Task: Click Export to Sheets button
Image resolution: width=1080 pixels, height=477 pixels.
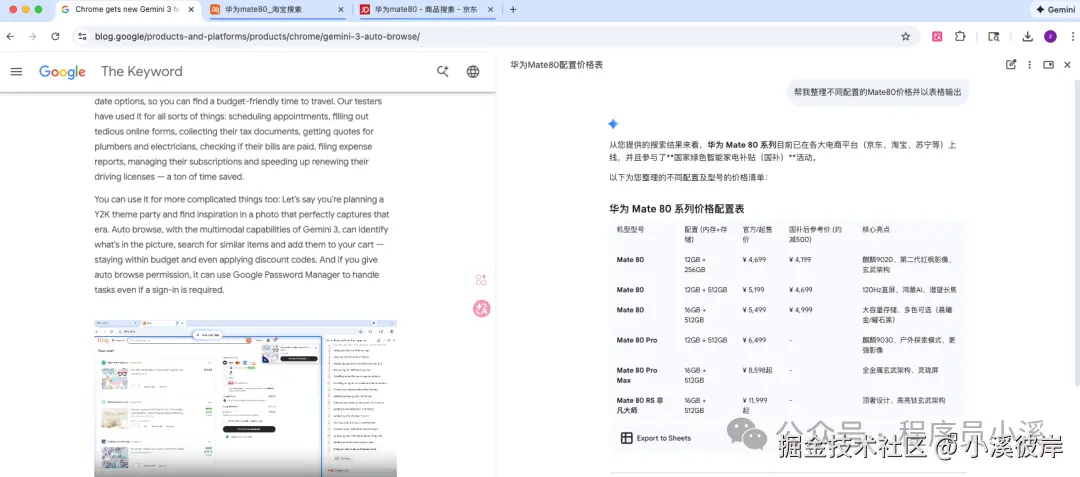Action: pyautogui.click(x=655, y=438)
